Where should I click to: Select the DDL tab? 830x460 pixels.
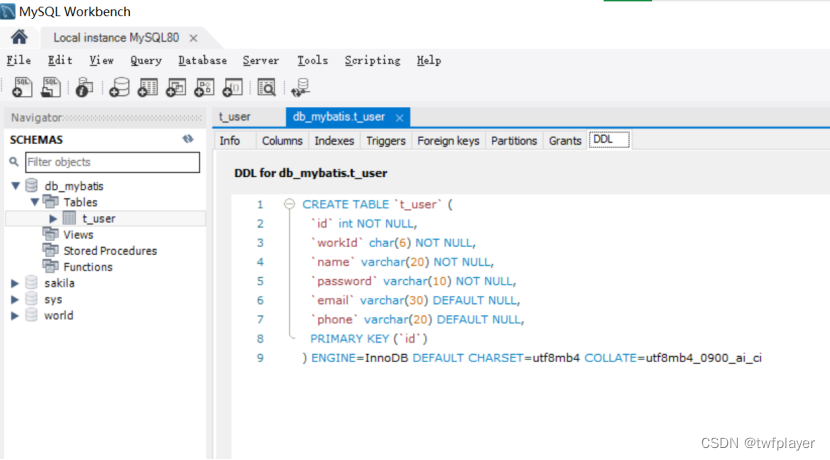(609, 139)
